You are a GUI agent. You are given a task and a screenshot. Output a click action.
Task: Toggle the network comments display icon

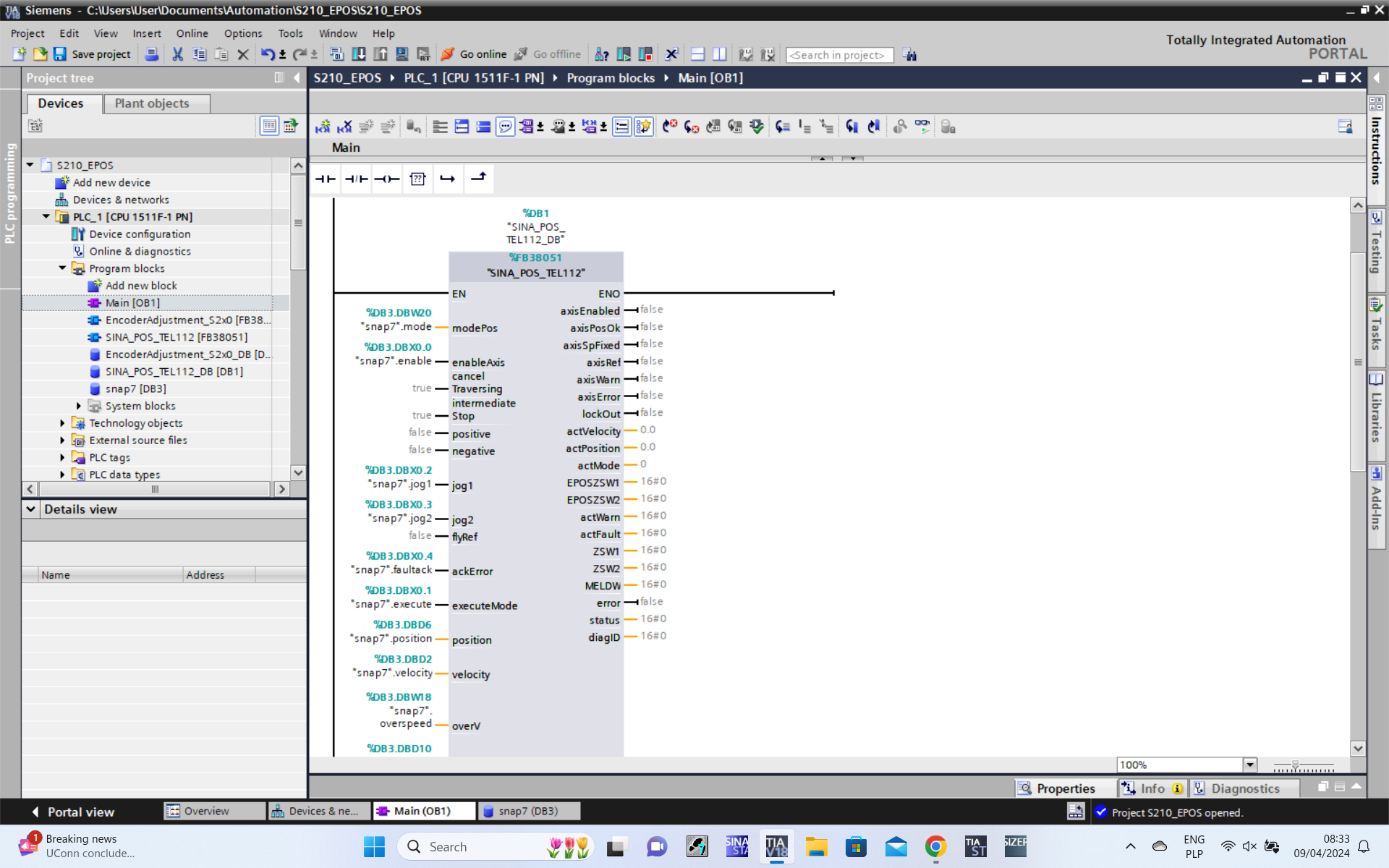[x=505, y=127]
